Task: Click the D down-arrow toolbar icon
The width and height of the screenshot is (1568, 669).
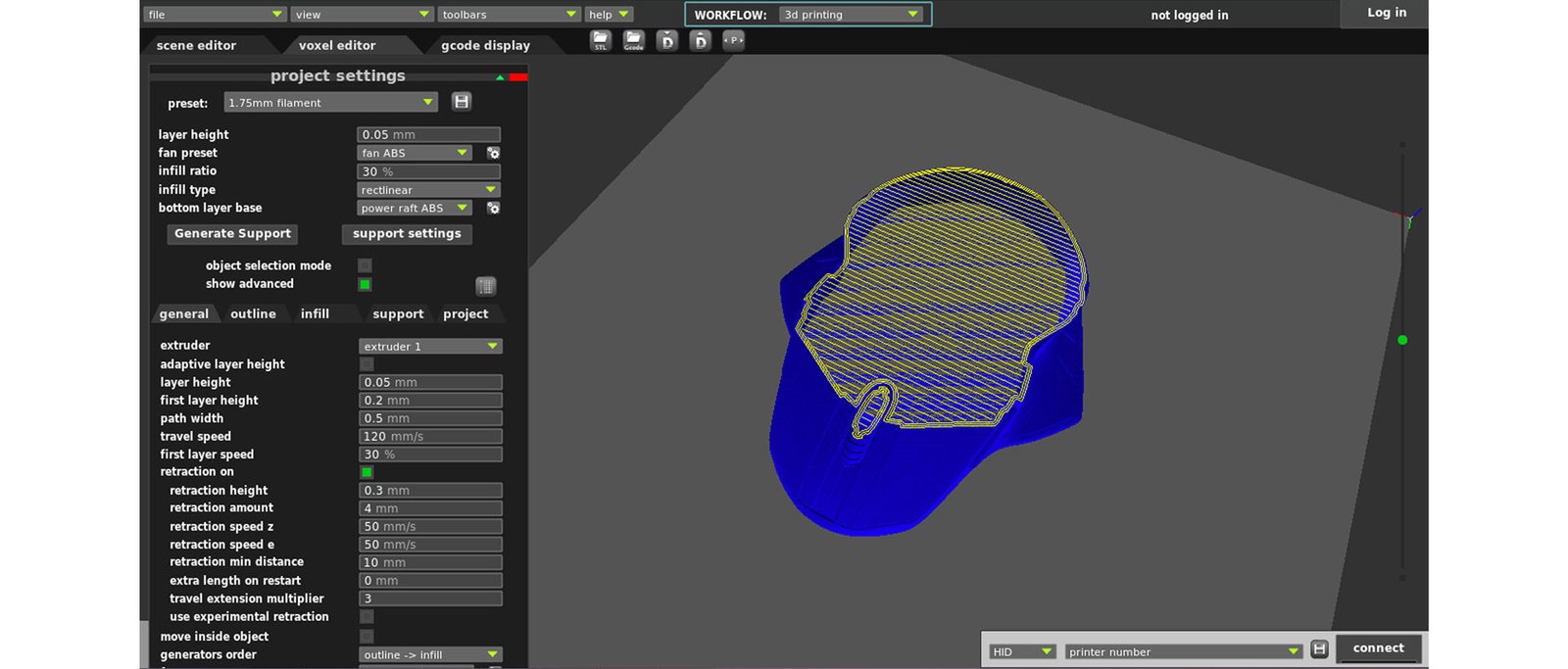Action: pyautogui.click(x=667, y=41)
